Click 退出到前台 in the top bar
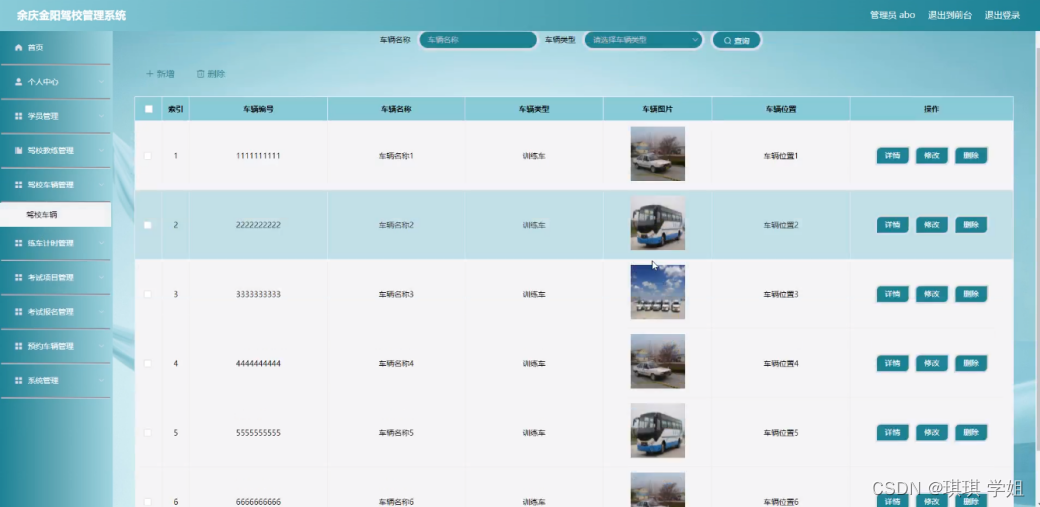Screen dimensions: 1040x507 point(950,15)
